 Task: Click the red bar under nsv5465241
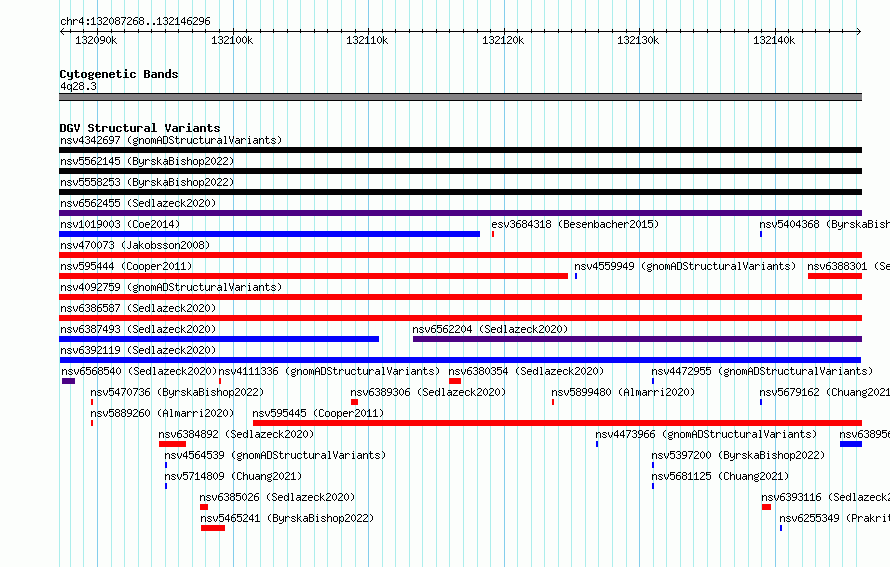[x=213, y=528]
